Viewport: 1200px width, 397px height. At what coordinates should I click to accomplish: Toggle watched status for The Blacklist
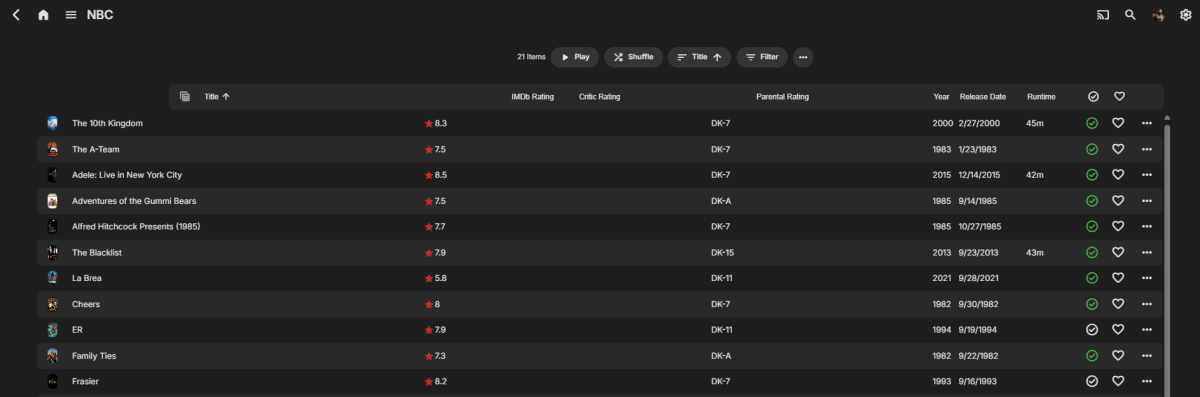pyautogui.click(x=1092, y=252)
